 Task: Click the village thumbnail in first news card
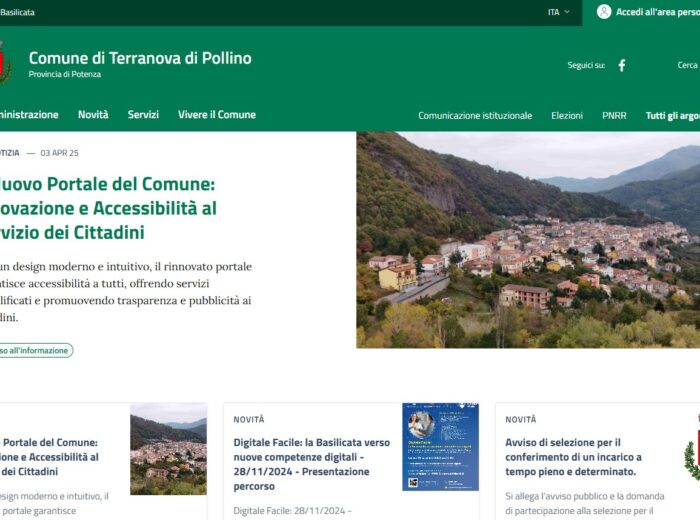(168, 449)
